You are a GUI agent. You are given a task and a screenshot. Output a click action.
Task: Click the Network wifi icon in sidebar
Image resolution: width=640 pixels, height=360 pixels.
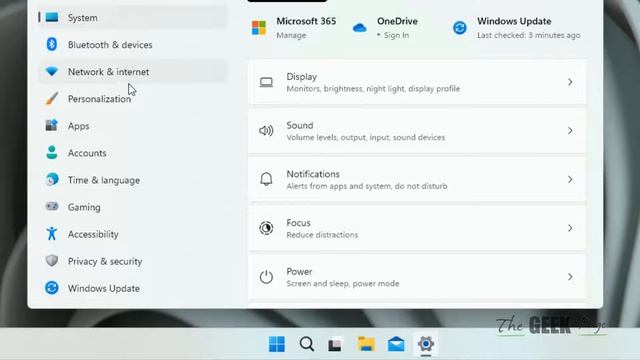[x=52, y=71]
